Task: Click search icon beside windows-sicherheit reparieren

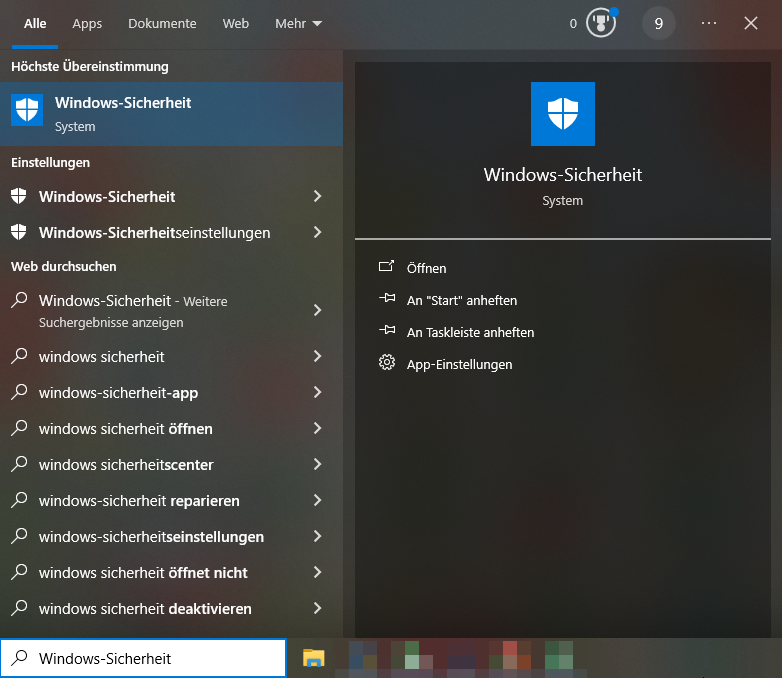Action: pyautogui.click(x=19, y=500)
